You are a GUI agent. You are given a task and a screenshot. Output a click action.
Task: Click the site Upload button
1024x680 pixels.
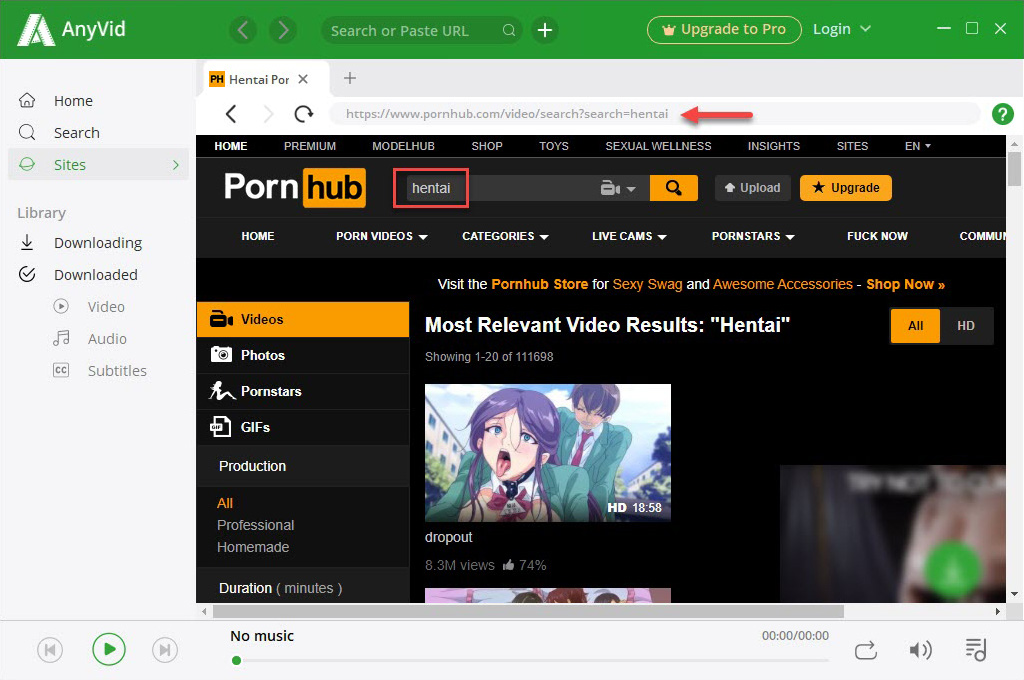(752, 188)
